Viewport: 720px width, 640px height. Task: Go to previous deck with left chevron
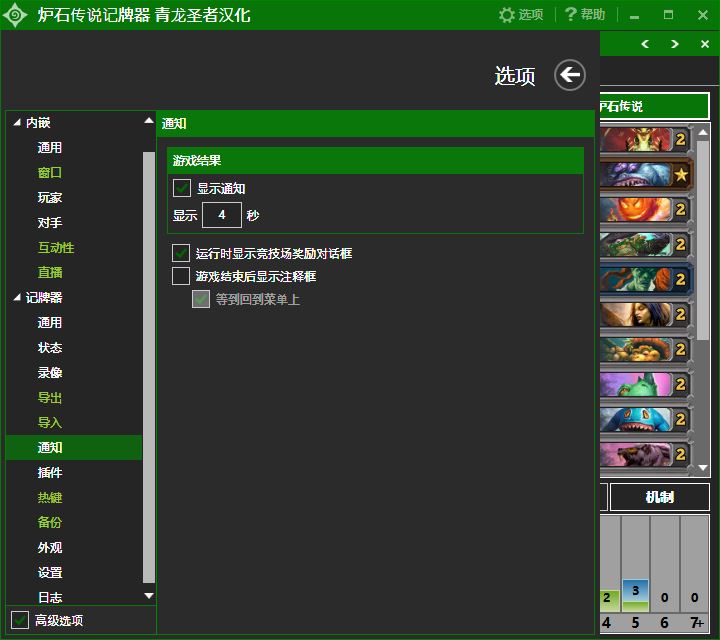pyautogui.click(x=645, y=44)
